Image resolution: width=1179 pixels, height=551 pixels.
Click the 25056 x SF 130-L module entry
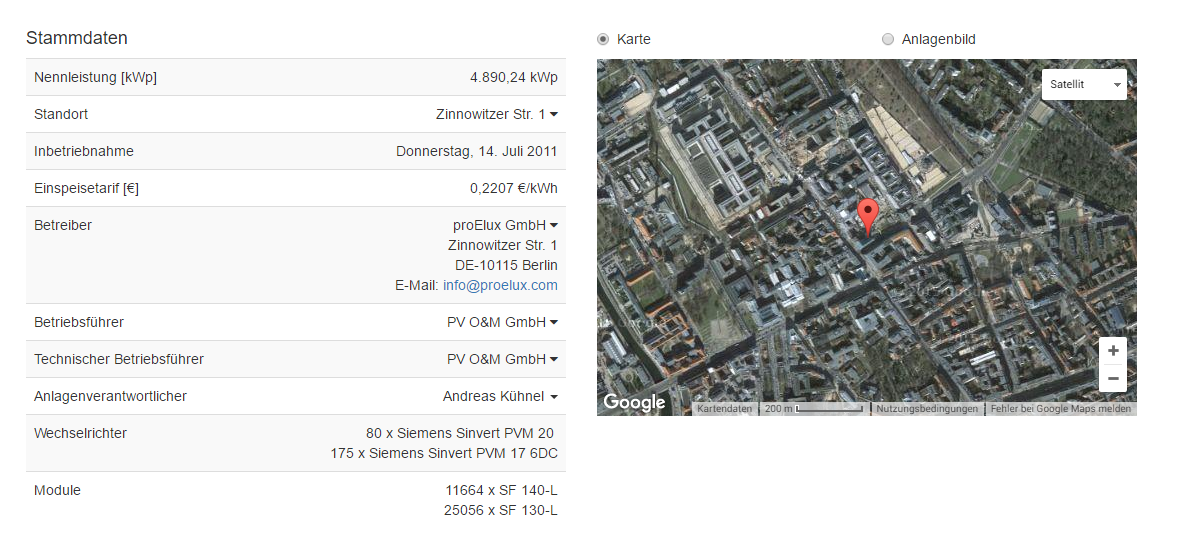(501, 510)
